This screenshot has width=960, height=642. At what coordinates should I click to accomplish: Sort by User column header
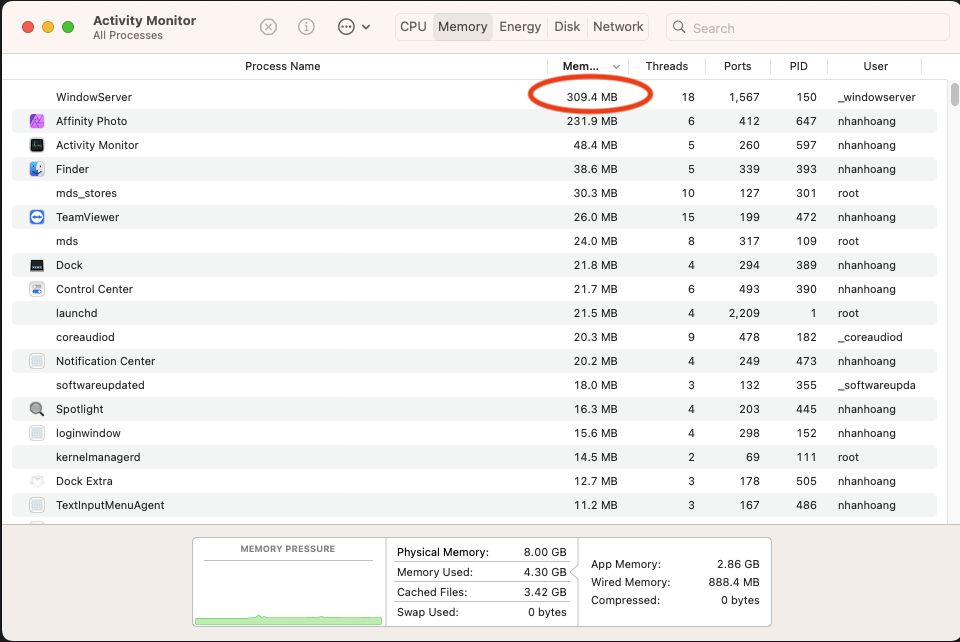coord(875,66)
